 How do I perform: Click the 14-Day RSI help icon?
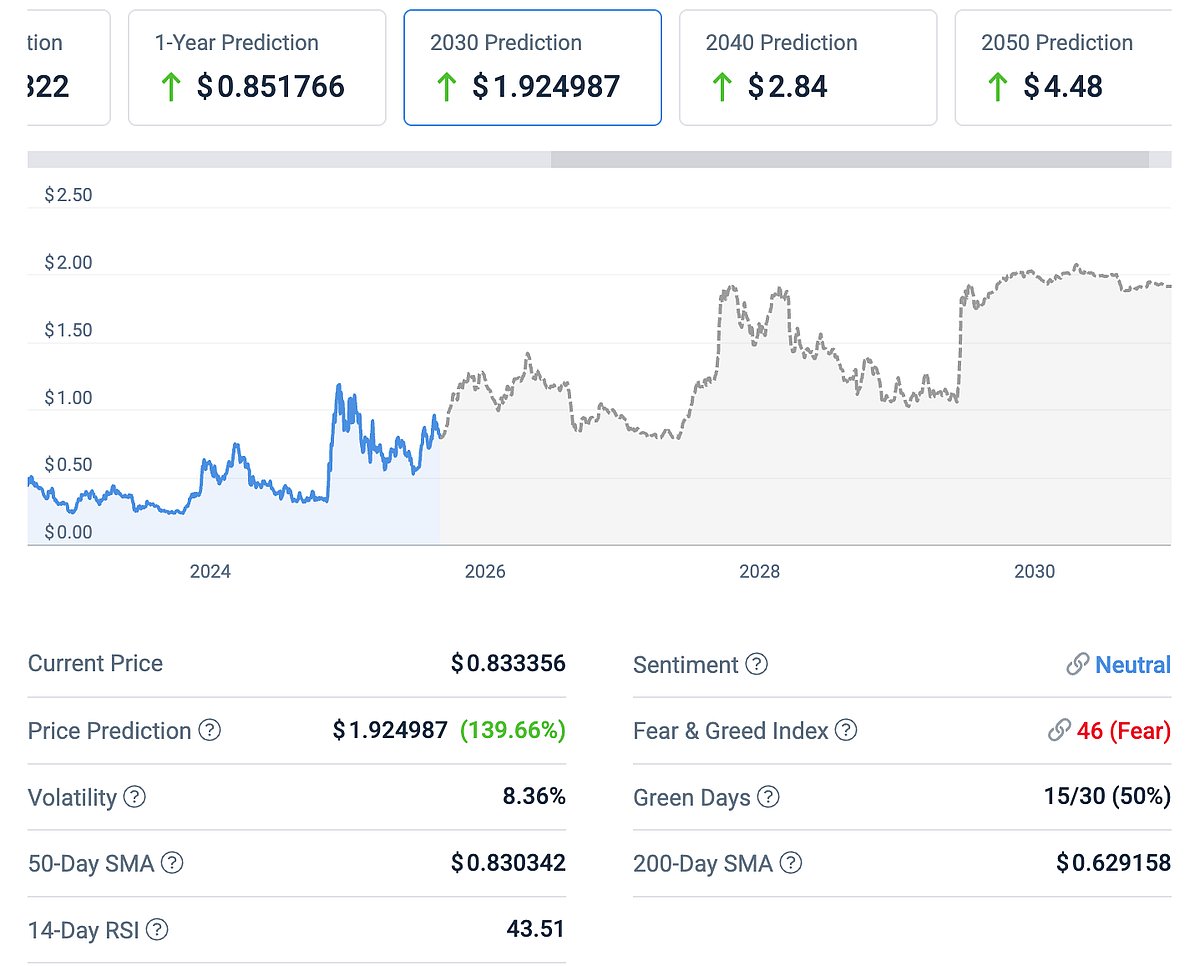tap(158, 931)
